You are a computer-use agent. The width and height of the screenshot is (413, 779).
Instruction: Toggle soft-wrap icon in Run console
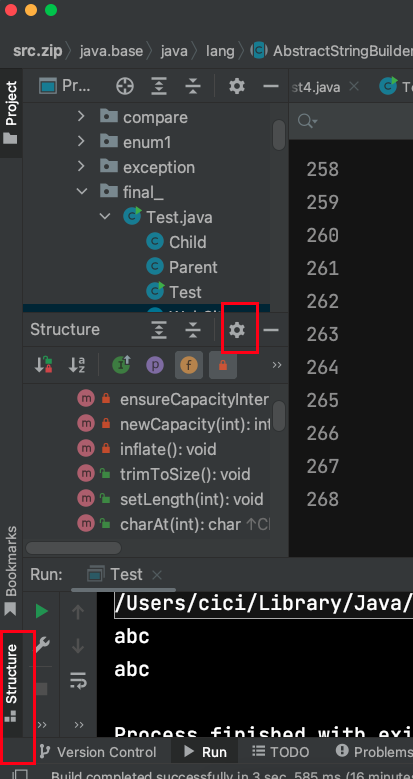pos(78,679)
